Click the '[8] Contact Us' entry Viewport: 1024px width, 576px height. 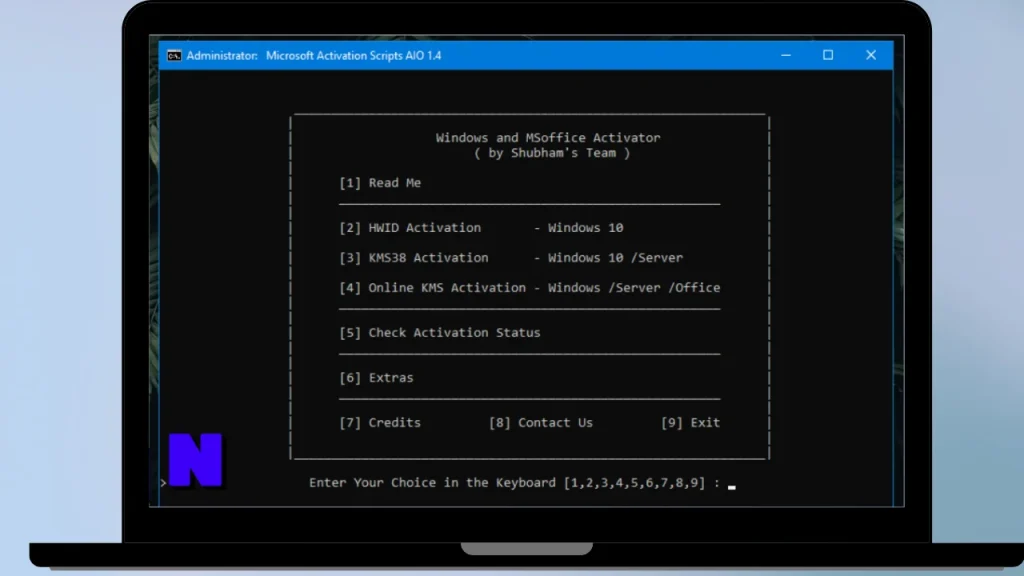(x=541, y=423)
